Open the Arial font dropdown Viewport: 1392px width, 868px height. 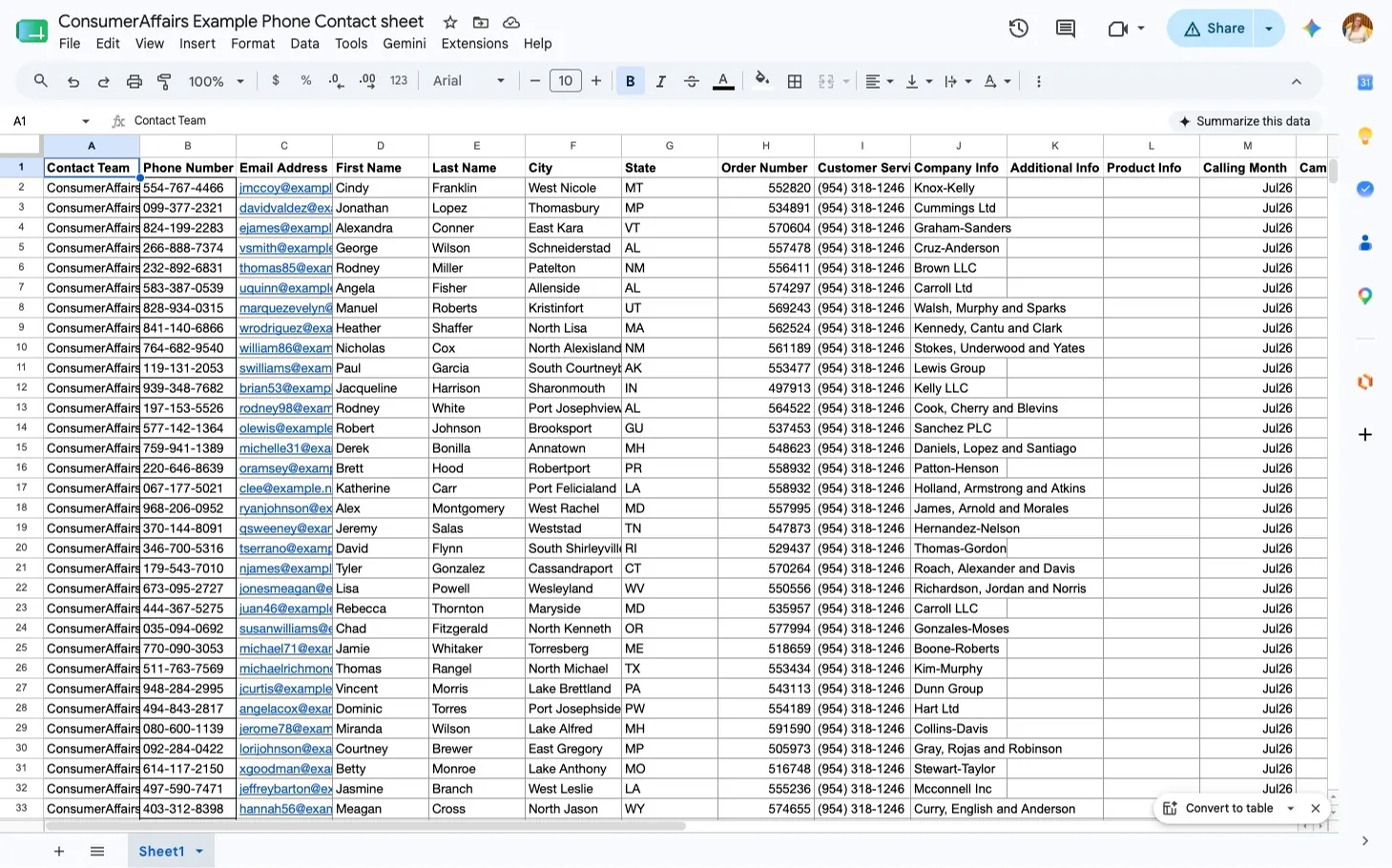(469, 81)
